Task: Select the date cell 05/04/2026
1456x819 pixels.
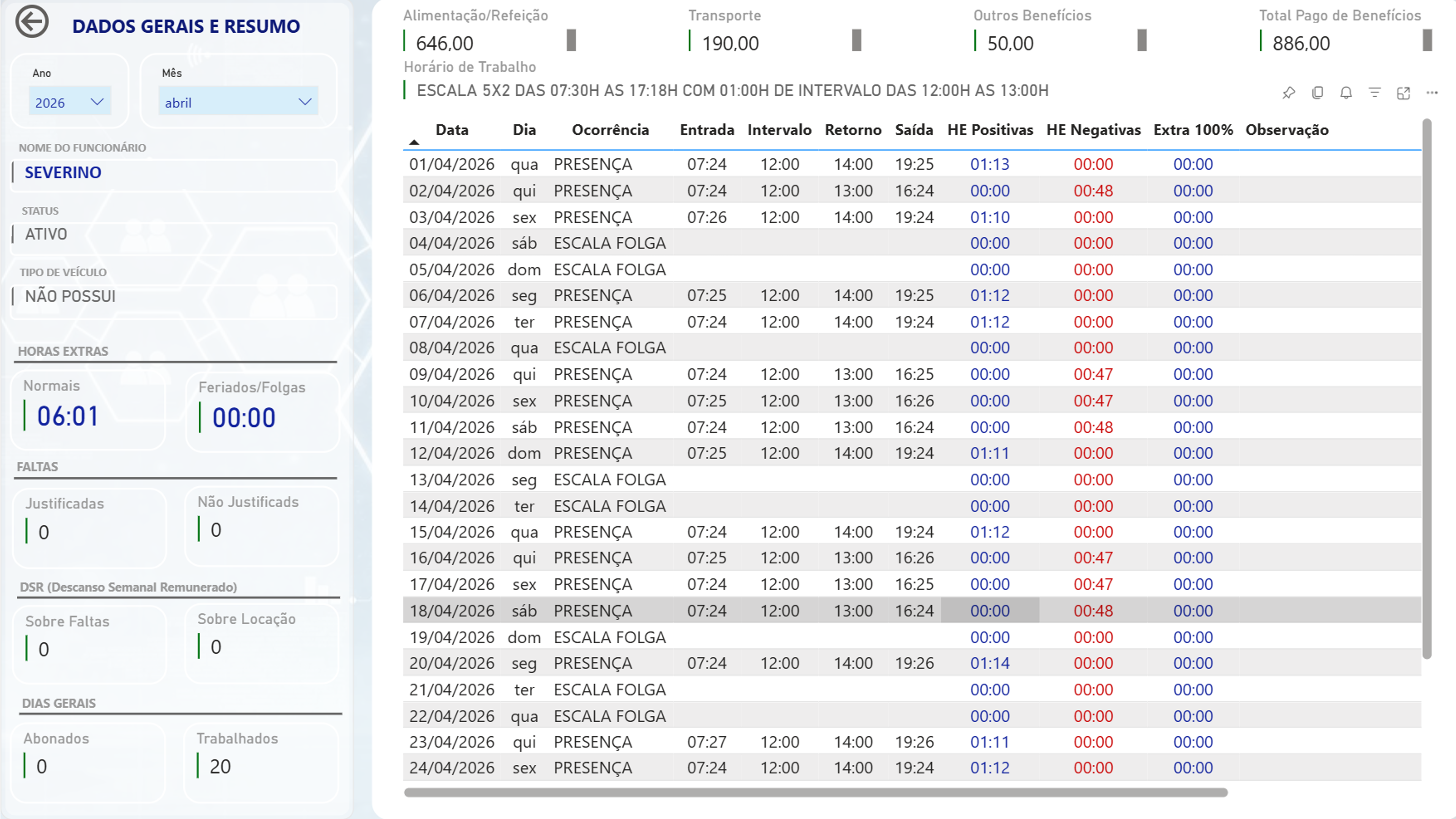Action: (x=452, y=270)
